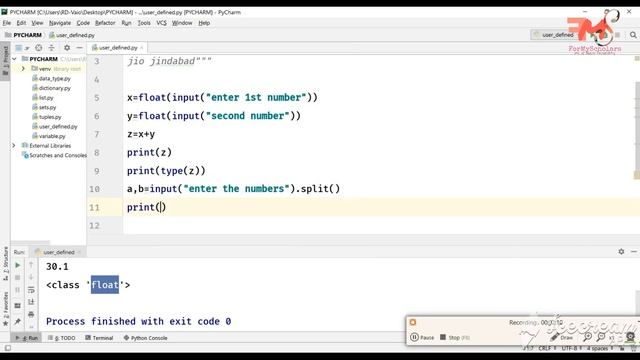The height and width of the screenshot is (360, 640).
Task: Open CRLF line separator selector
Action: [547, 348]
